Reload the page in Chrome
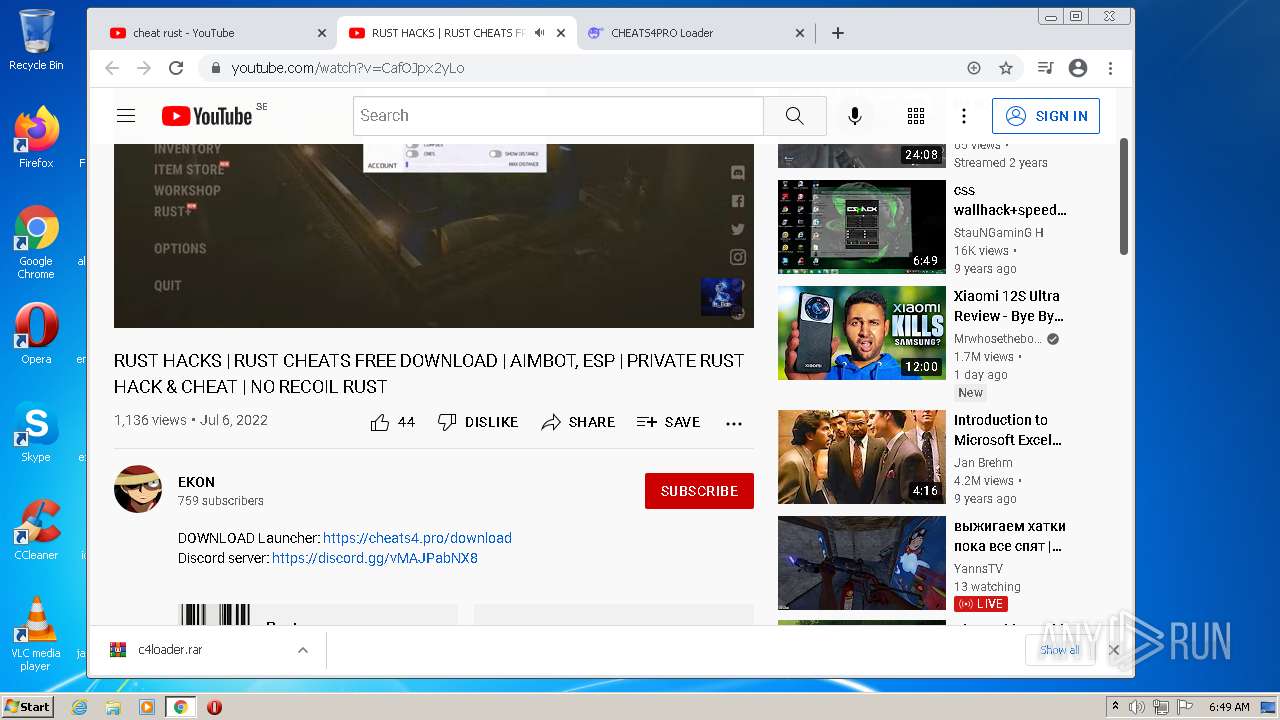1280x720 pixels. click(x=176, y=68)
